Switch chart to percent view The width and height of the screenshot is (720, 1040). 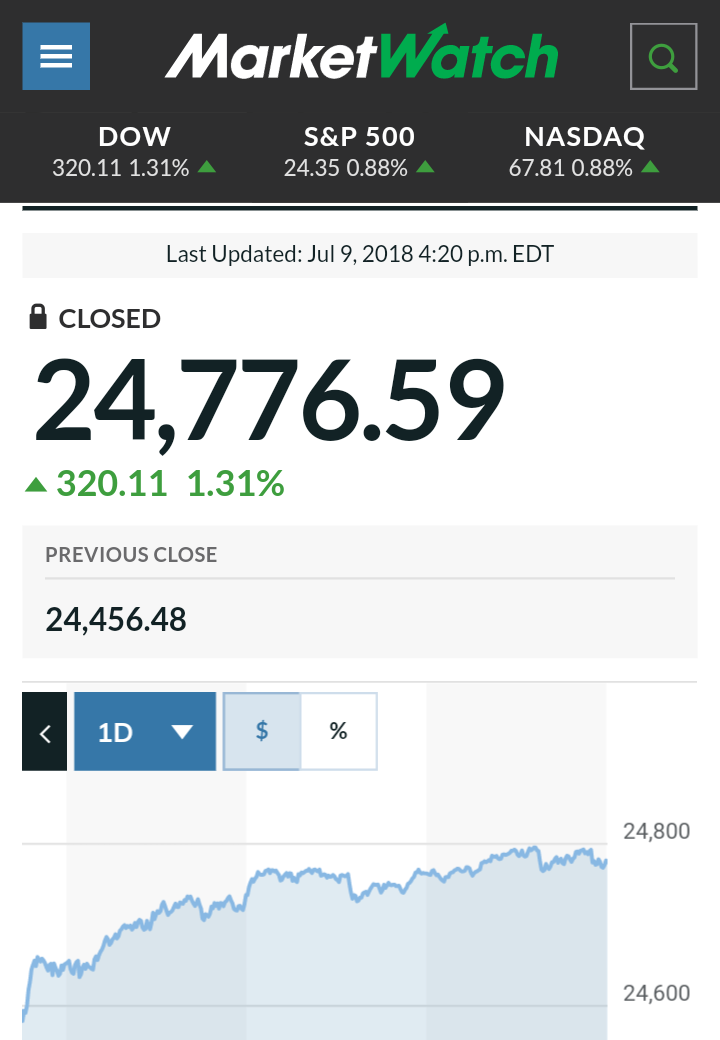pyautogui.click(x=338, y=731)
